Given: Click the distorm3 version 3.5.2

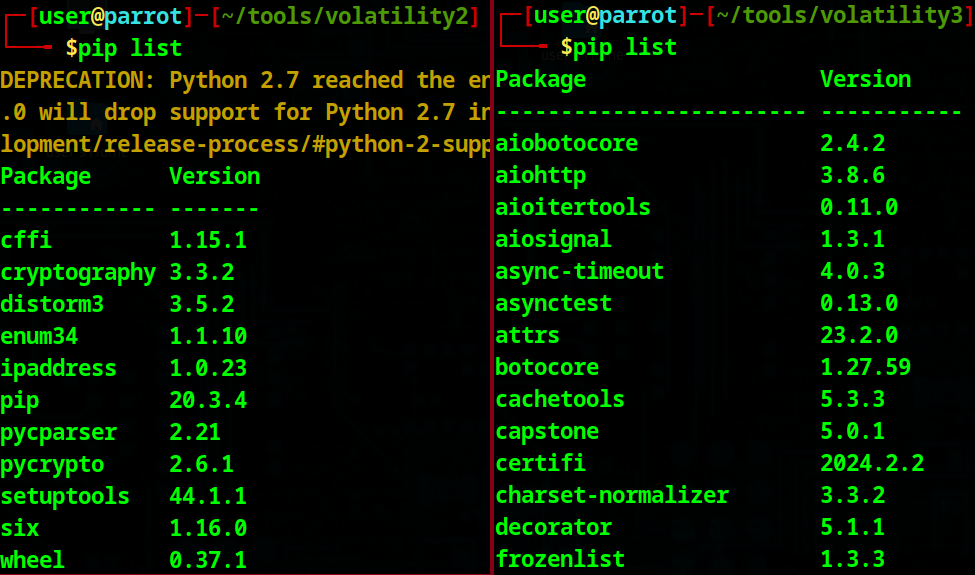Looking at the screenshot, I should tap(202, 304).
